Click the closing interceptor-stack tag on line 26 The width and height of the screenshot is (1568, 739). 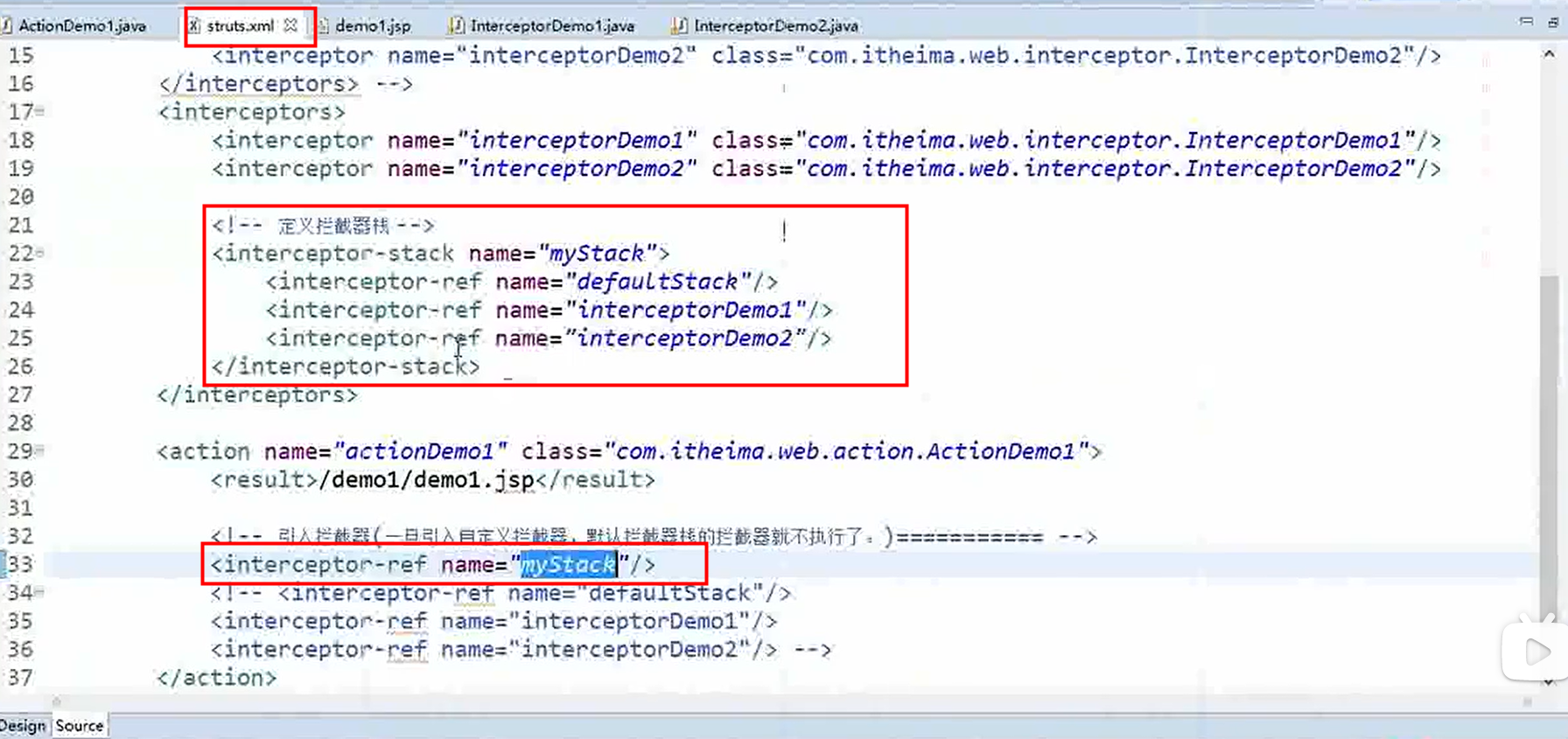point(346,366)
